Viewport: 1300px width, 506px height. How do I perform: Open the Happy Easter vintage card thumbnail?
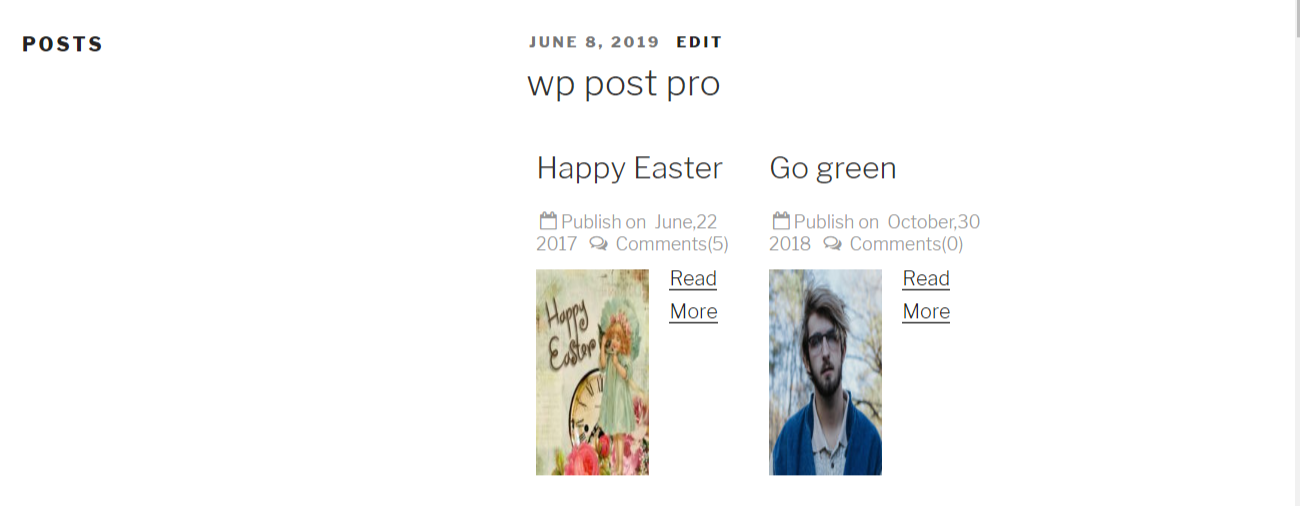[592, 372]
